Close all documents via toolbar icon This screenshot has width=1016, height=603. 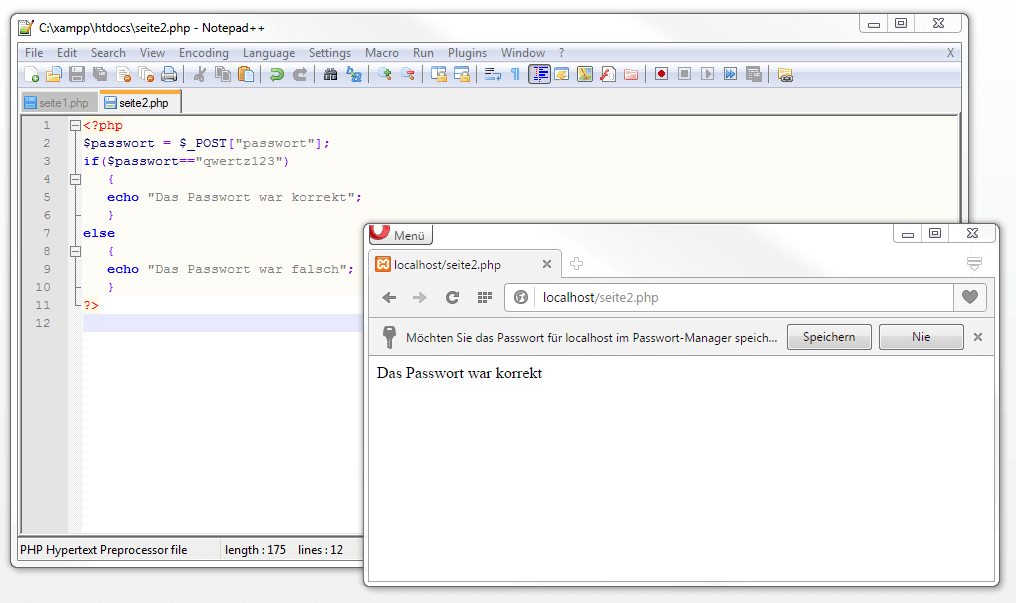tap(146, 74)
